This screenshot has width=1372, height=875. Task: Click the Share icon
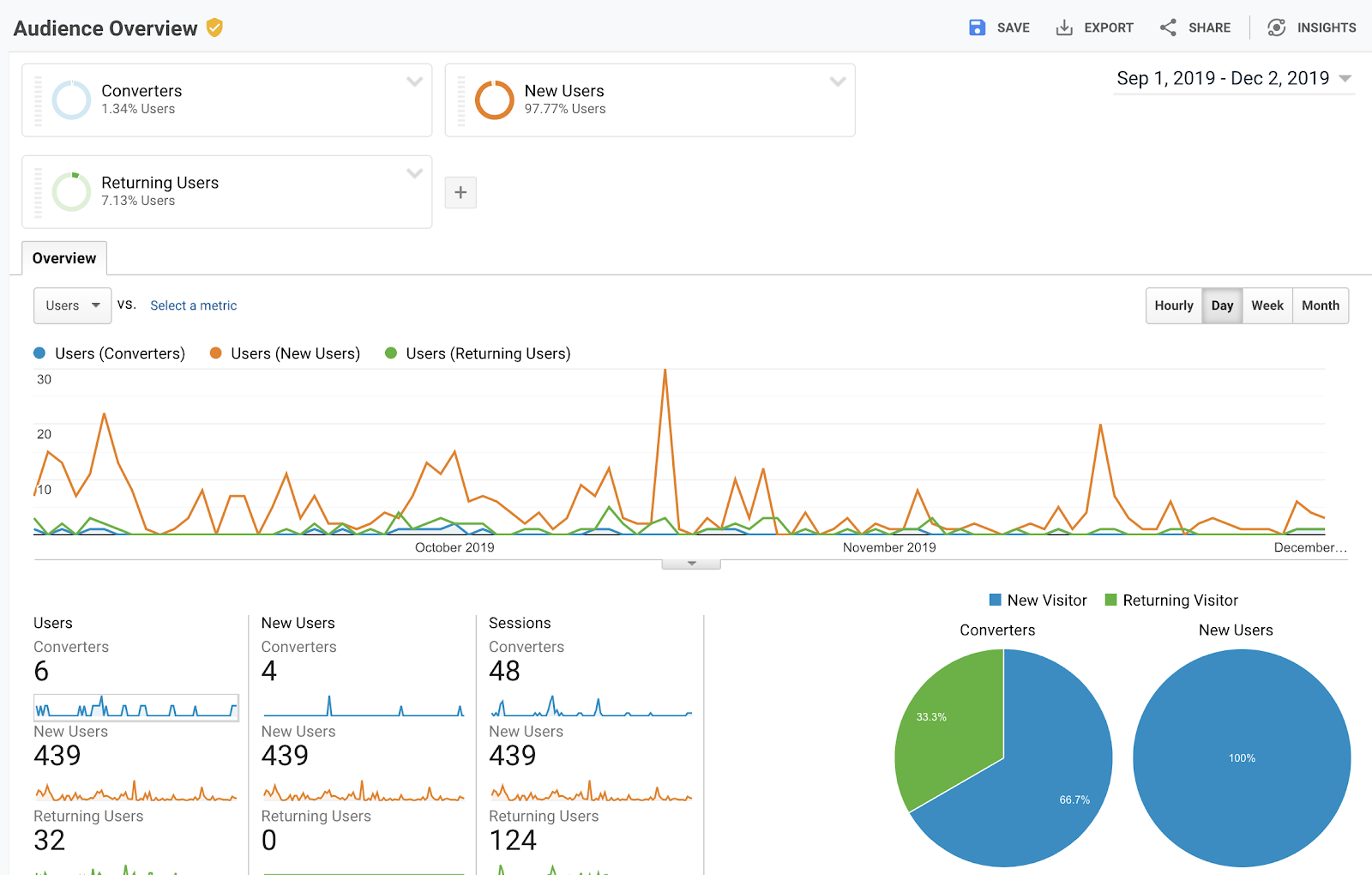1168,27
